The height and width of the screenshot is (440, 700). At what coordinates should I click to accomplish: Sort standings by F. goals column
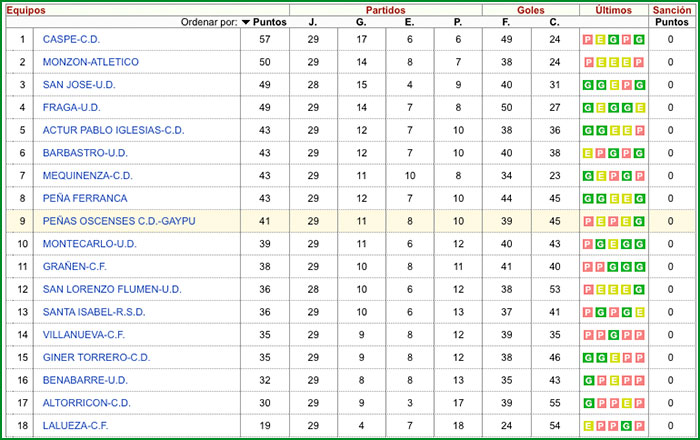point(506,22)
